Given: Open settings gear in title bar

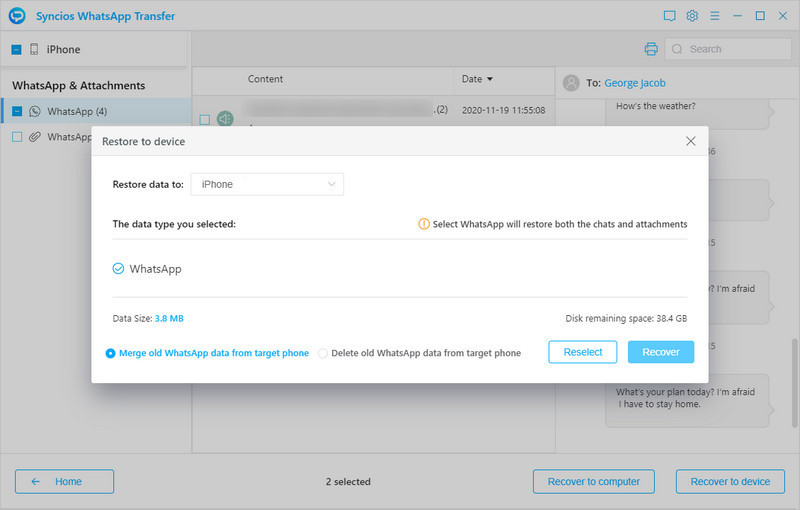Looking at the screenshot, I should pos(692,16).
